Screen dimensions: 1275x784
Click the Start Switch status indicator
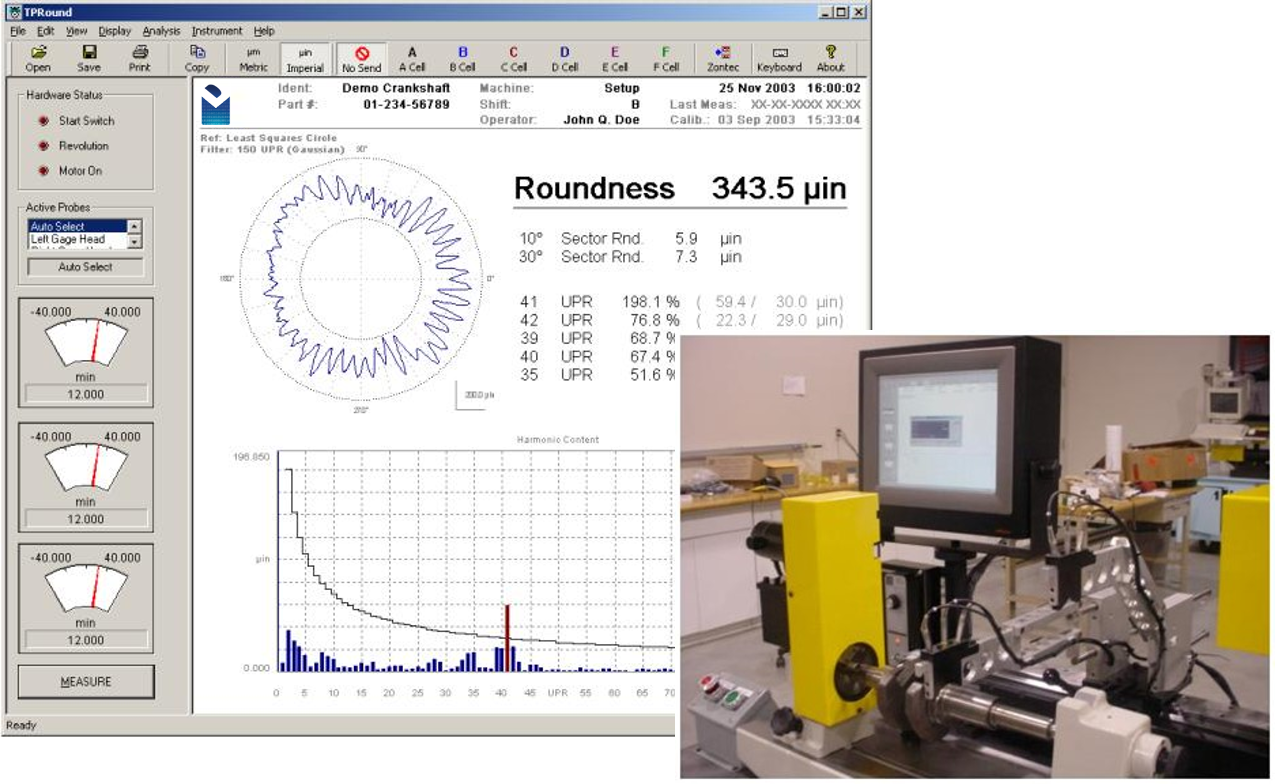pos(44,121)
